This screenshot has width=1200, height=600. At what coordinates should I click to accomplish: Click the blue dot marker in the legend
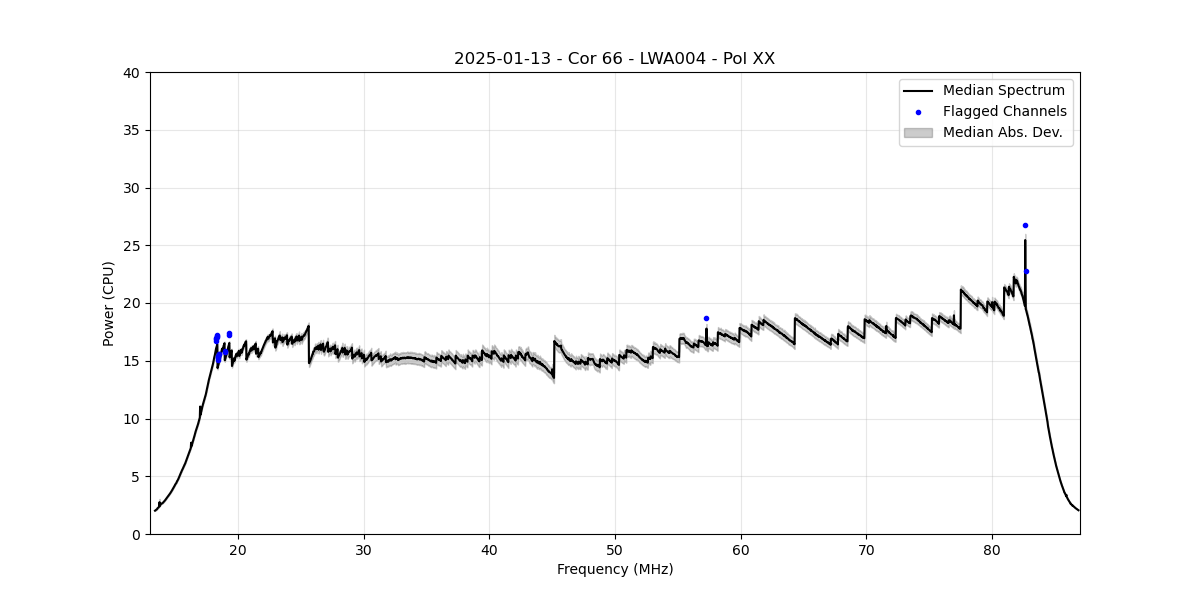[x=918, y=112]
